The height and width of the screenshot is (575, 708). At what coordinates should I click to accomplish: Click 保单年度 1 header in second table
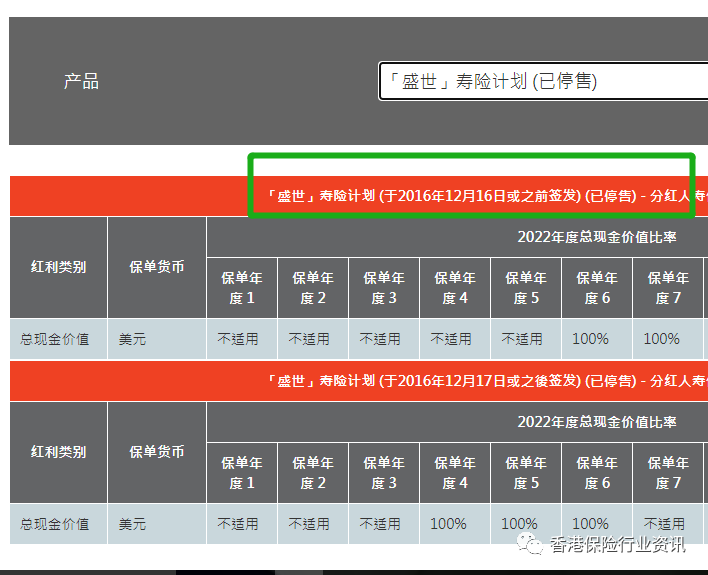[x=242, y=473]
